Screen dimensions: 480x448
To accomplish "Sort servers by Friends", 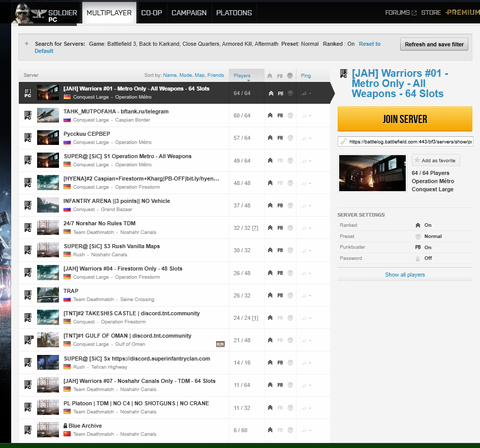I will 216,75.
